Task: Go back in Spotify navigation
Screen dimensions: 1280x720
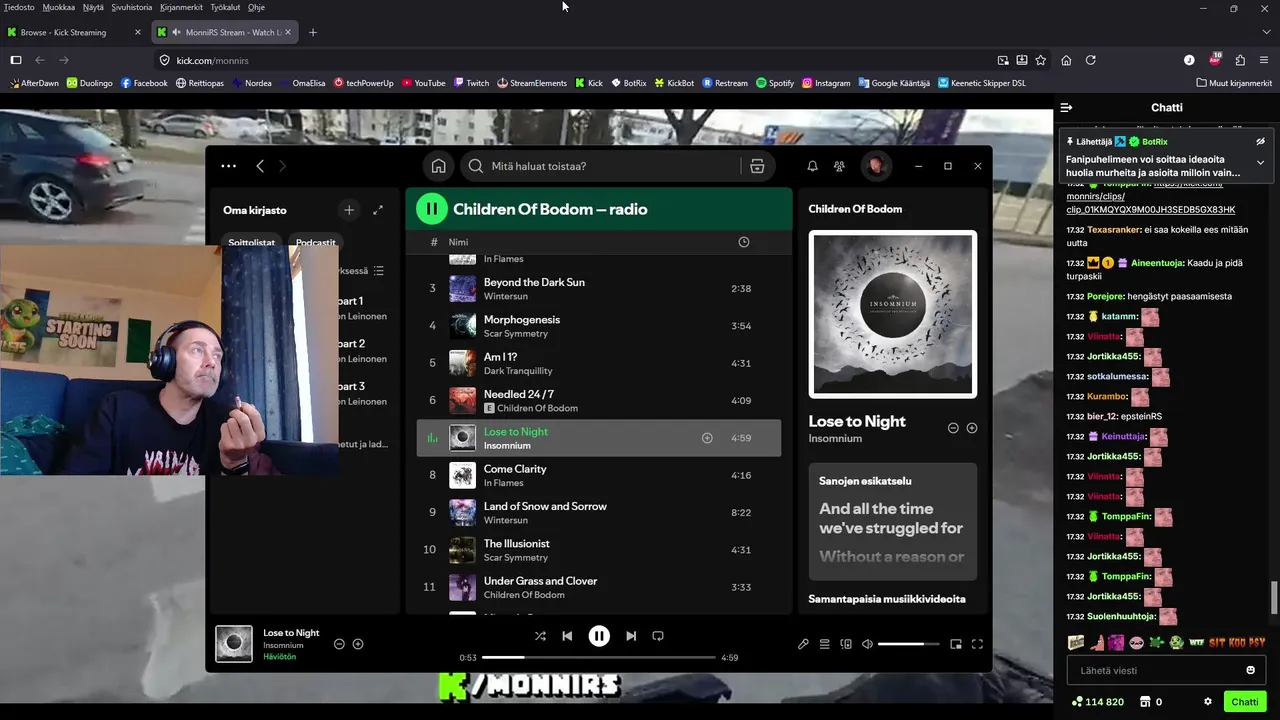Action: pyautogui.click(x=260, y=166)
